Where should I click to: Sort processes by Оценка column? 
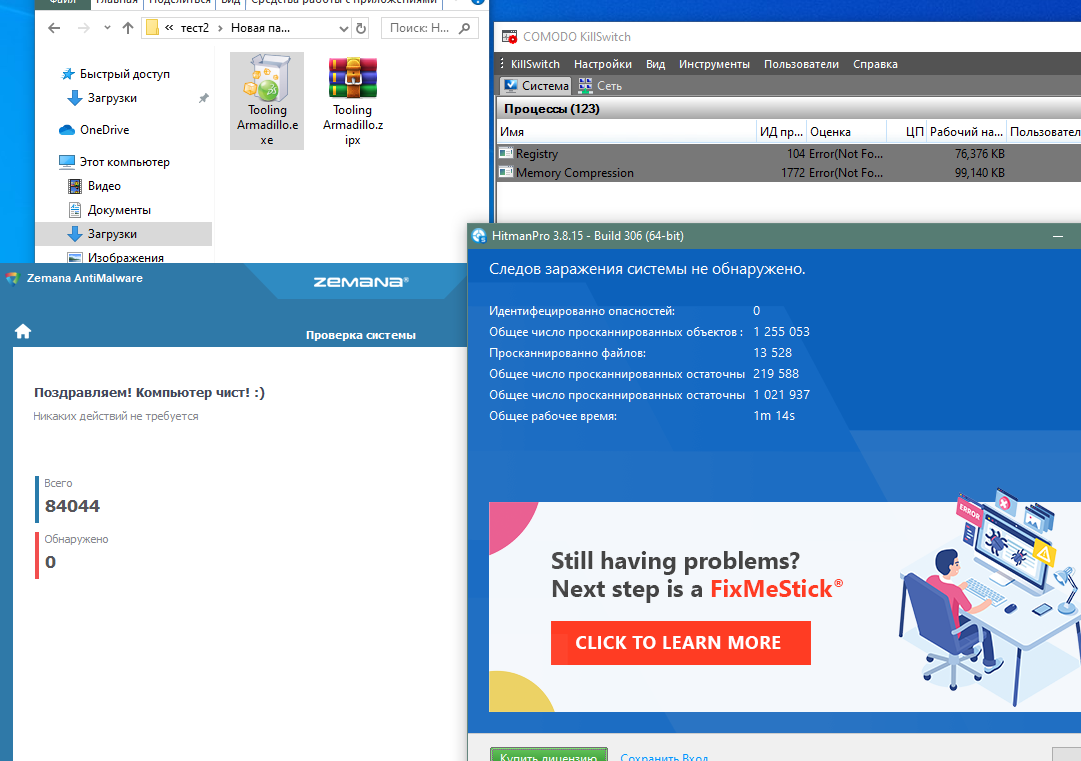pos(846,132)
